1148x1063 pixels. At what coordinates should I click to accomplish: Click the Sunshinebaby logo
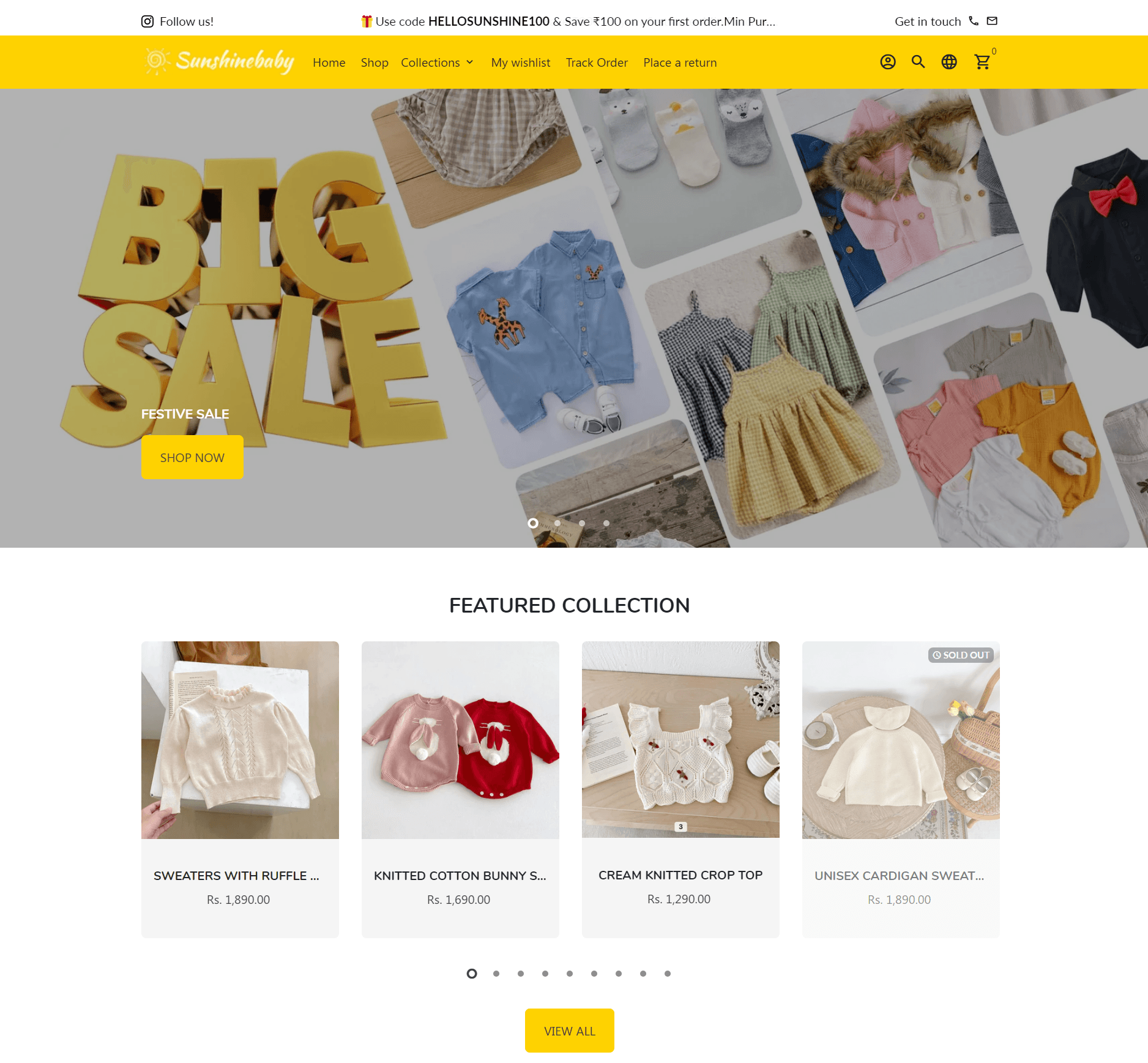220,61
